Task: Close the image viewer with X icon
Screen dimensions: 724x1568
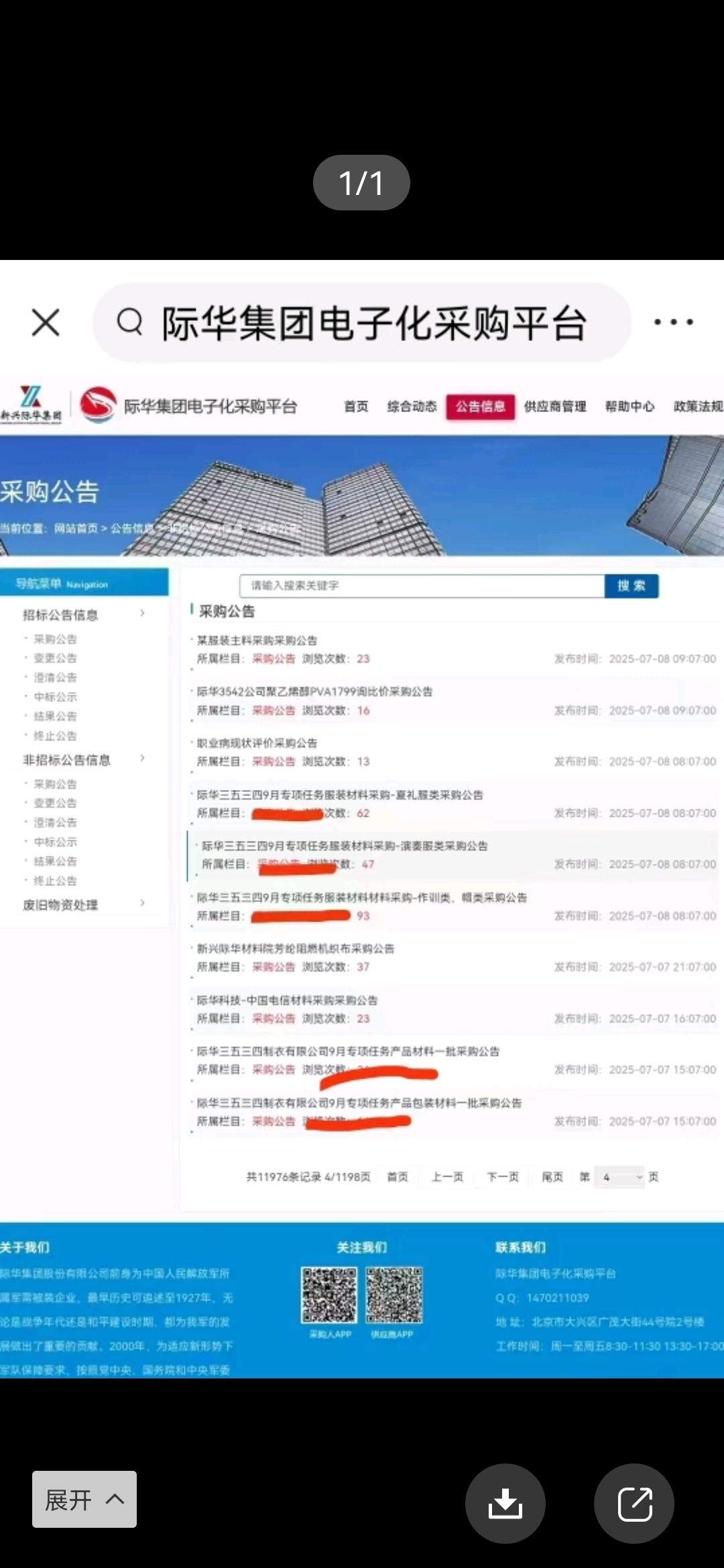Action: 46,322
